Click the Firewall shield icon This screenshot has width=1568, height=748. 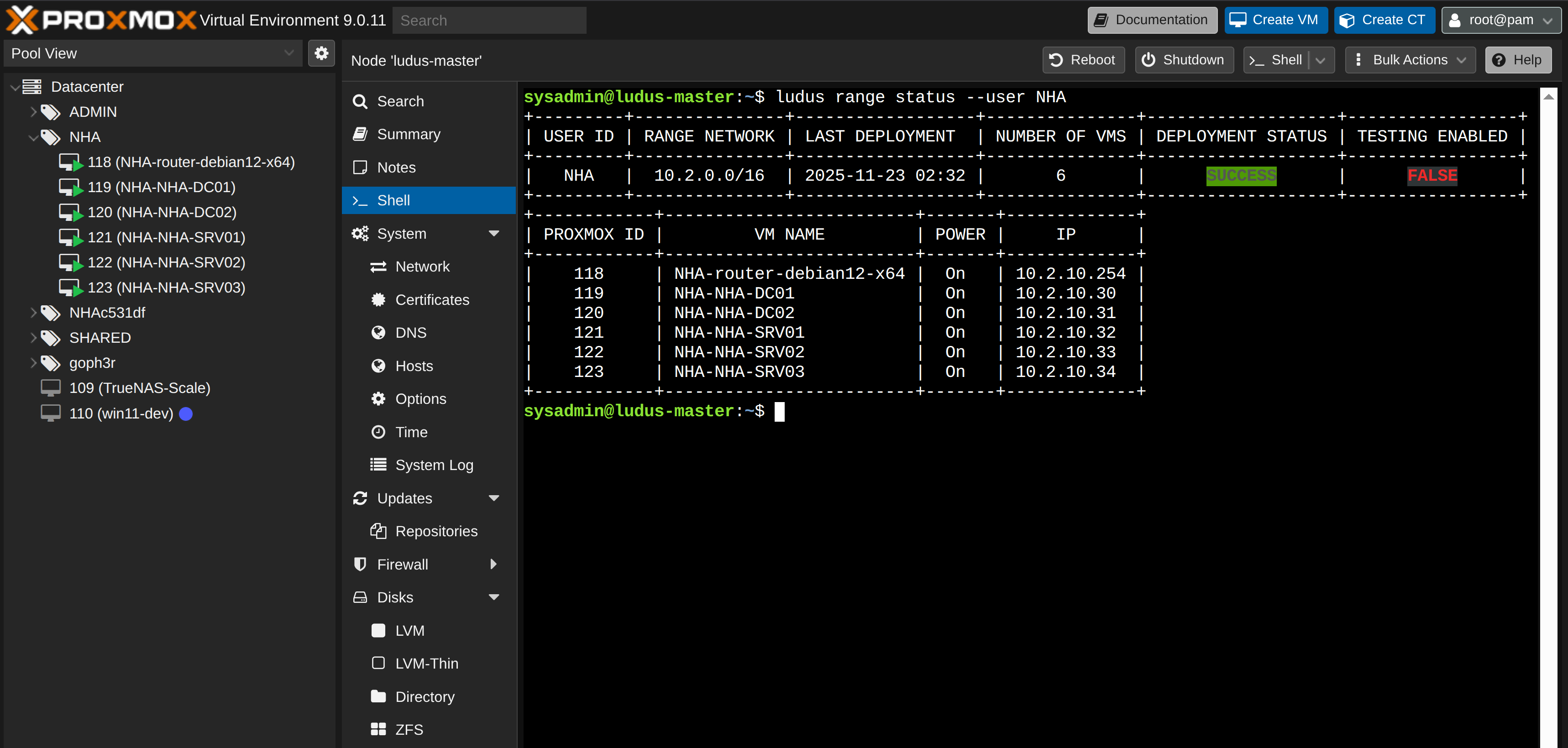360,564
